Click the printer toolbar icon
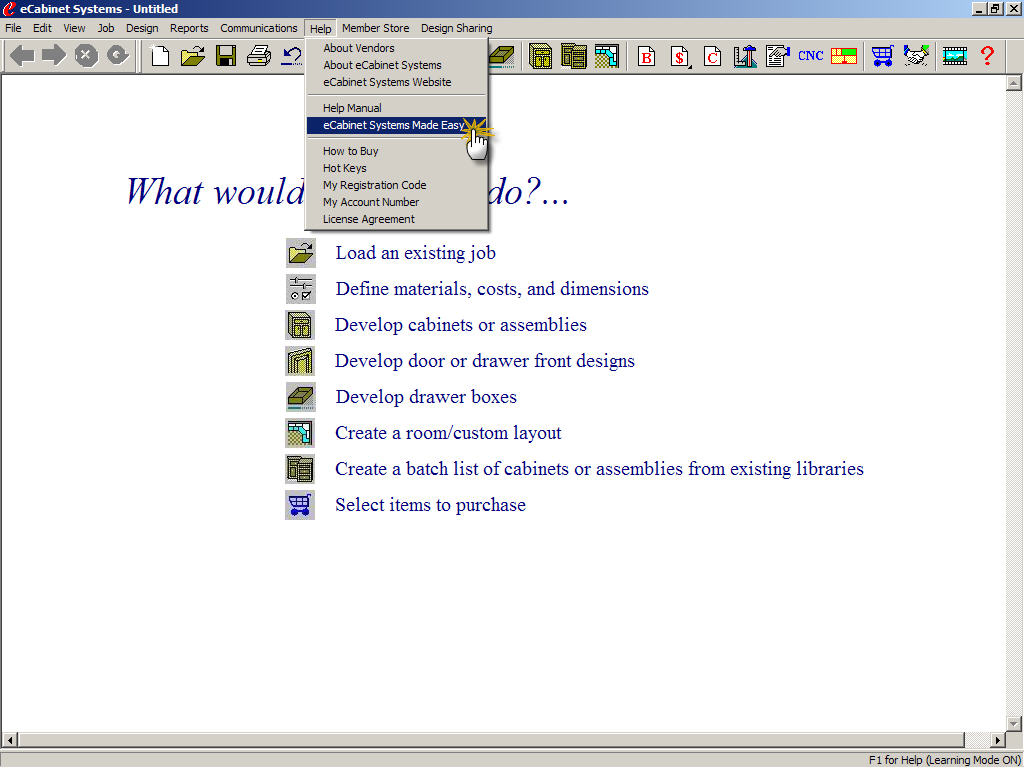This screenshot has width=1024, height=768. pyautogui.click(x=259, y=56)
